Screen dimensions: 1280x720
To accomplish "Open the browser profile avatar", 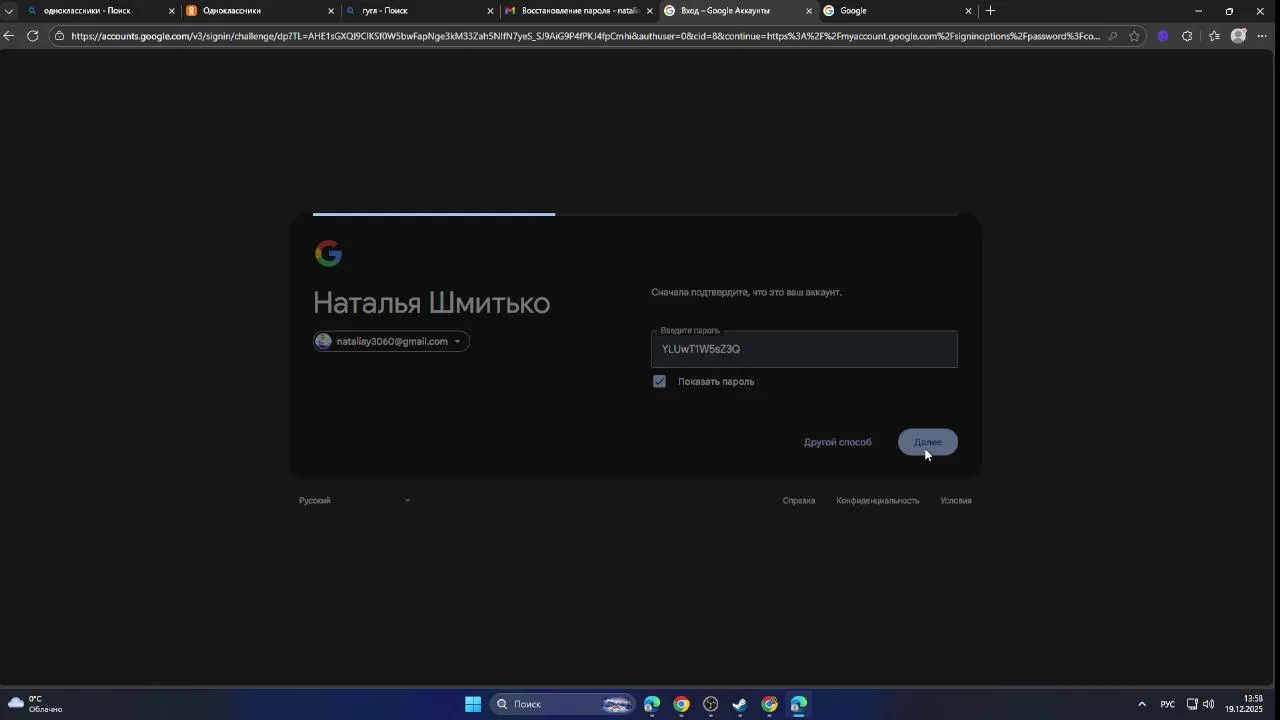I will 1238,36.
